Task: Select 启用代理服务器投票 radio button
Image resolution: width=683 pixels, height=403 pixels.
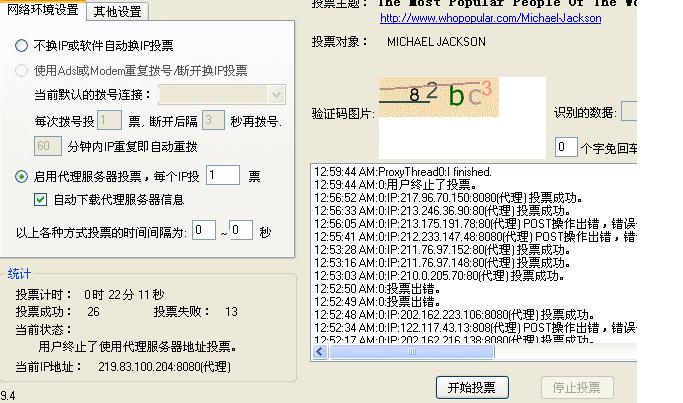Action: [22, 176]
